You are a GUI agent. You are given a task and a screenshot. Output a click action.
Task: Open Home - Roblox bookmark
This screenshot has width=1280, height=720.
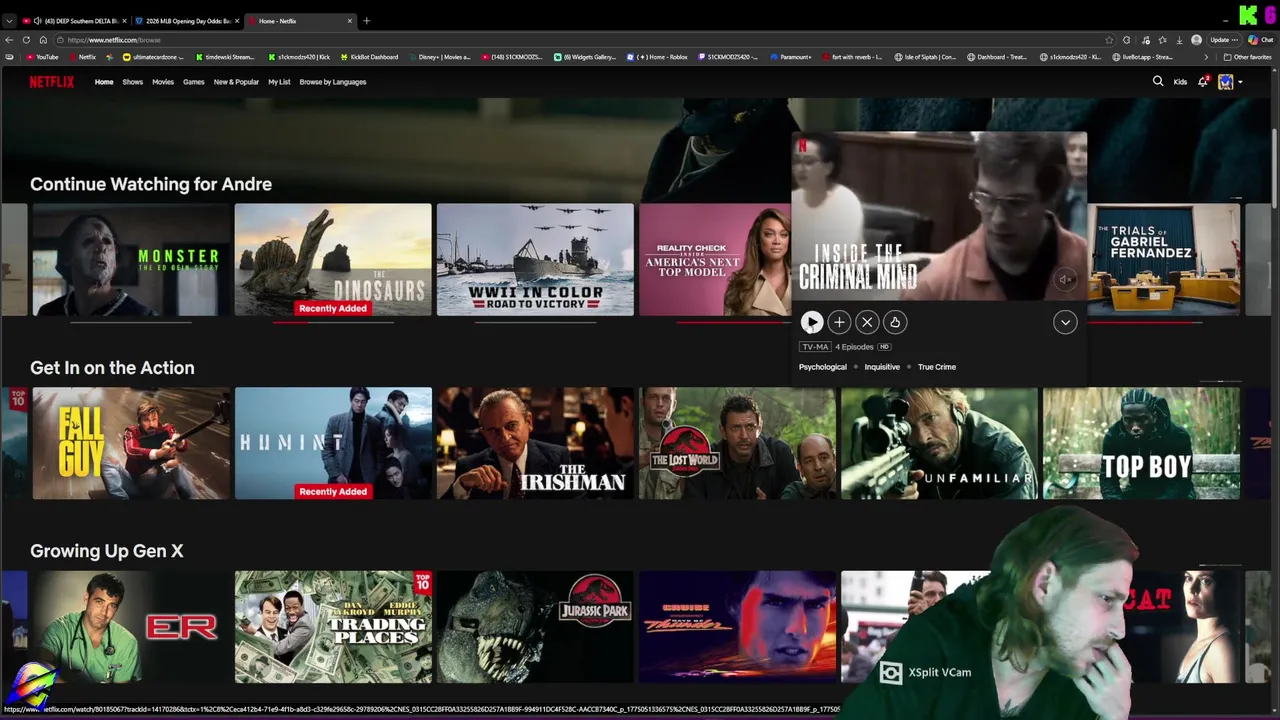[x=658, y=57]
